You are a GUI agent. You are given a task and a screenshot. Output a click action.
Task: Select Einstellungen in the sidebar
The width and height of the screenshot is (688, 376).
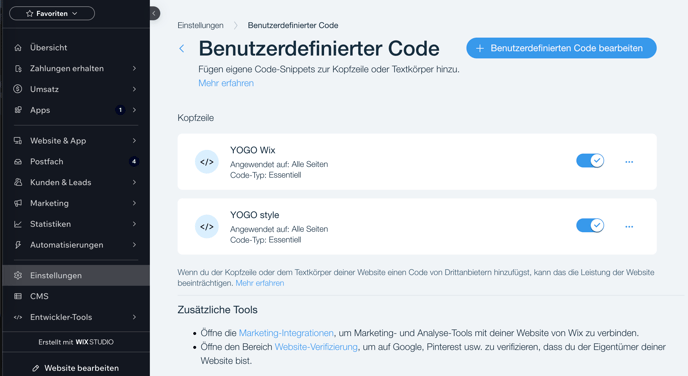76,276
